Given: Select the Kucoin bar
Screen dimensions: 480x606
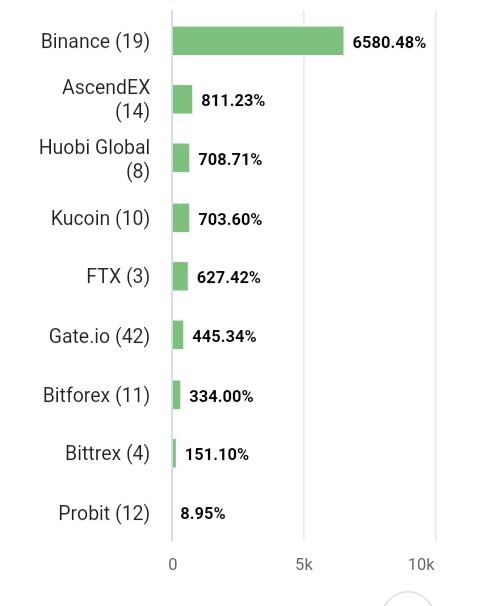Looking at the screenshot, I should (181, 218).
